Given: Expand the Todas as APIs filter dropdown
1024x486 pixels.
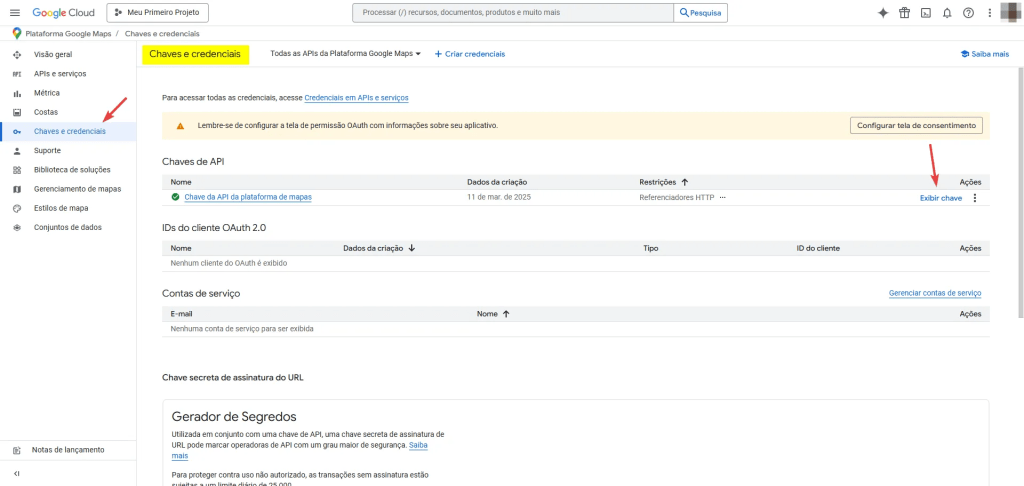Looking at the screenshot, I should pos(346,54).
